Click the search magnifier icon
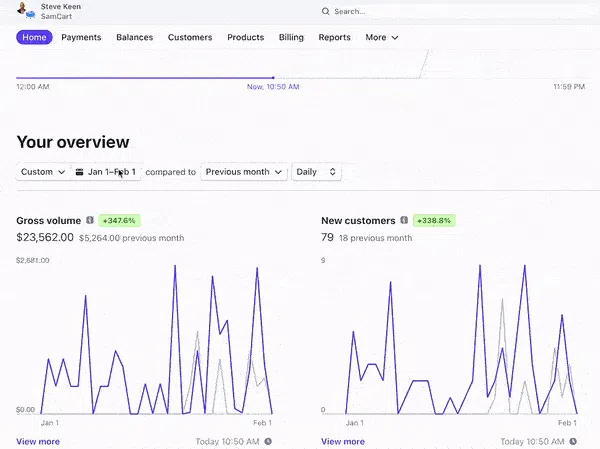Image resolution: width=600 pixels, height=449 pixels. [x=326, y=12]
